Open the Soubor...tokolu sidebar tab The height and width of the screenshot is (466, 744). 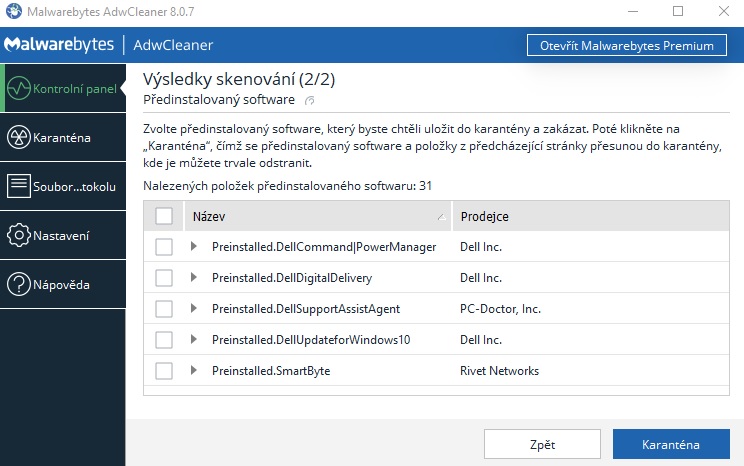63,186
